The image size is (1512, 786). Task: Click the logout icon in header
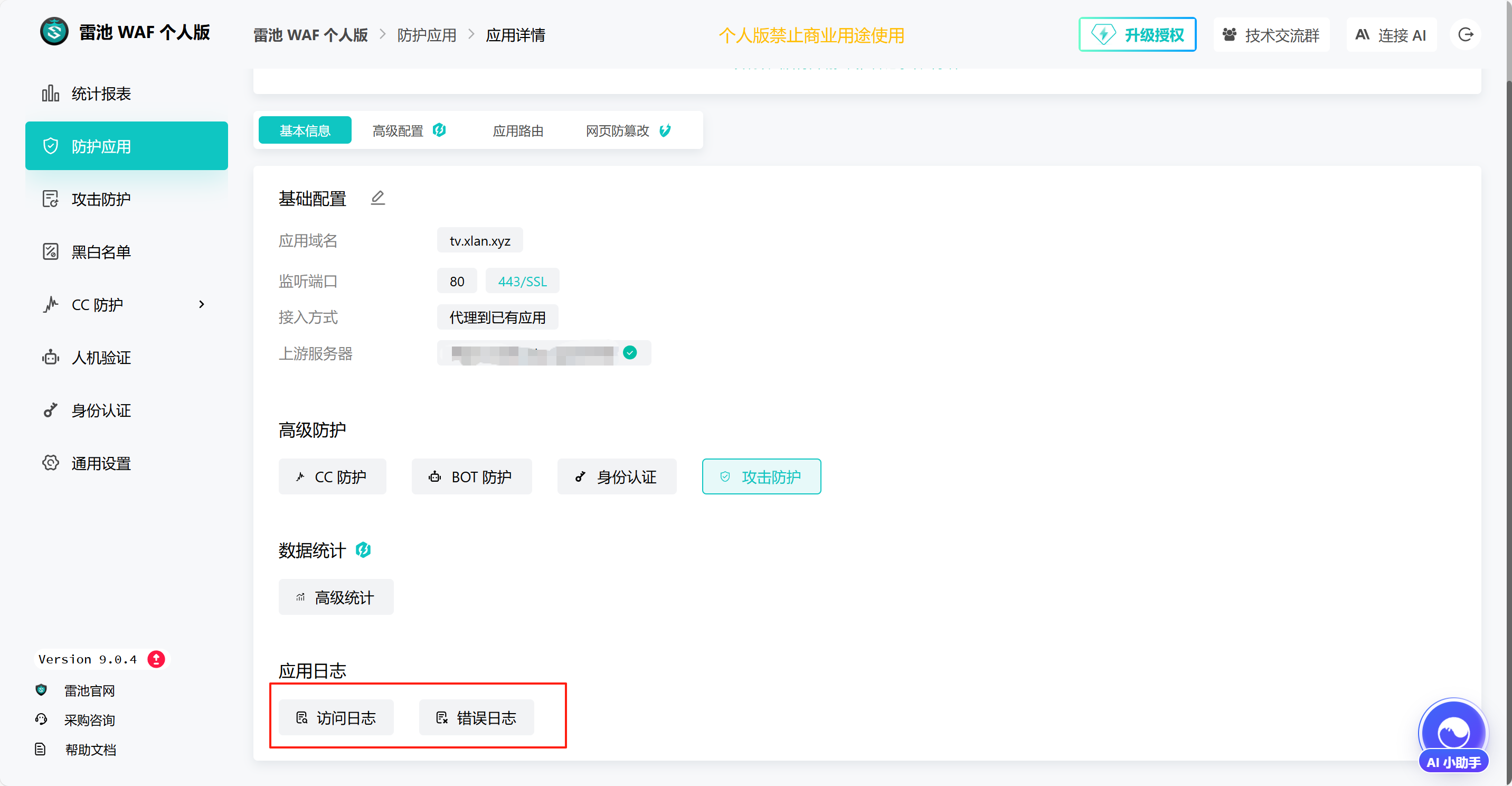coord(1466,35)
